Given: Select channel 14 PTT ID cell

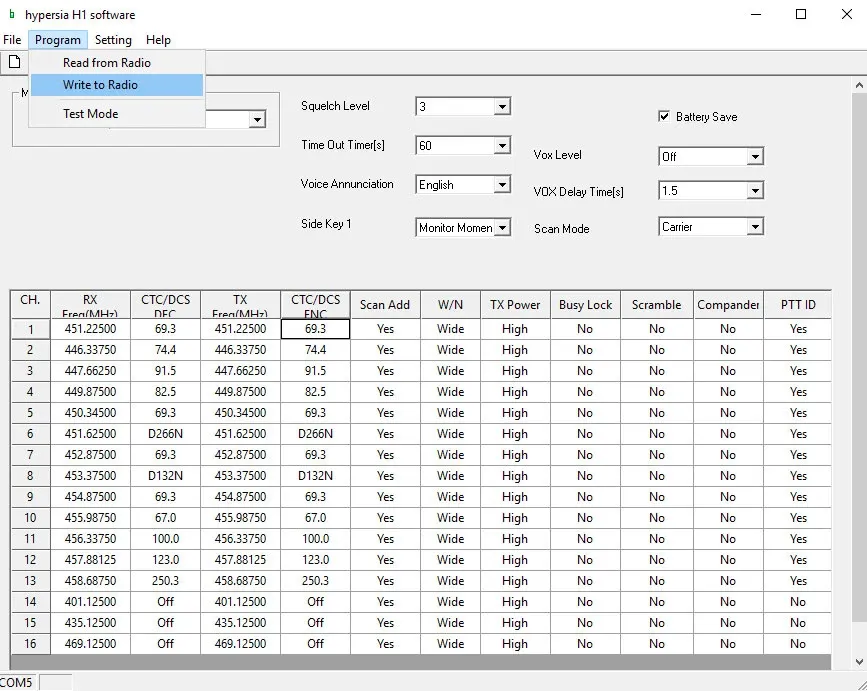Looking at the screenshot, I should click(797, 602).
